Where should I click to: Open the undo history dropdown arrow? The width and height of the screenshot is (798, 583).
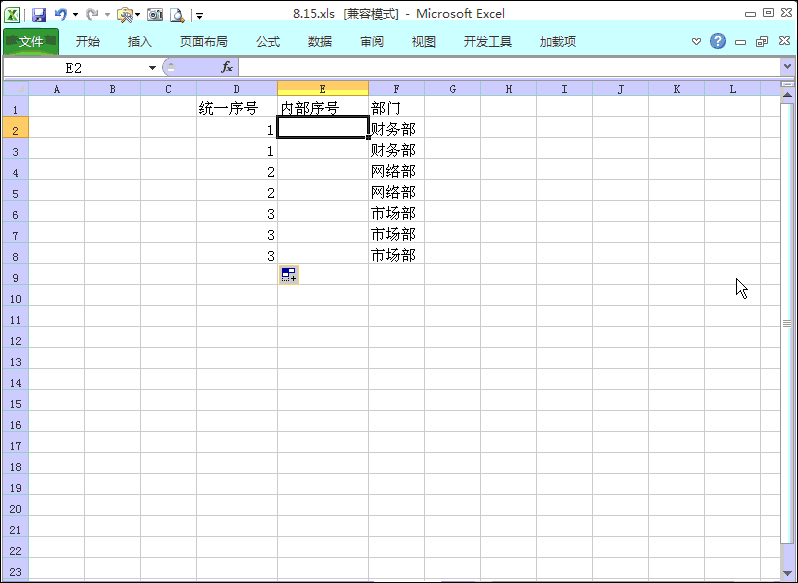(75, 15)
